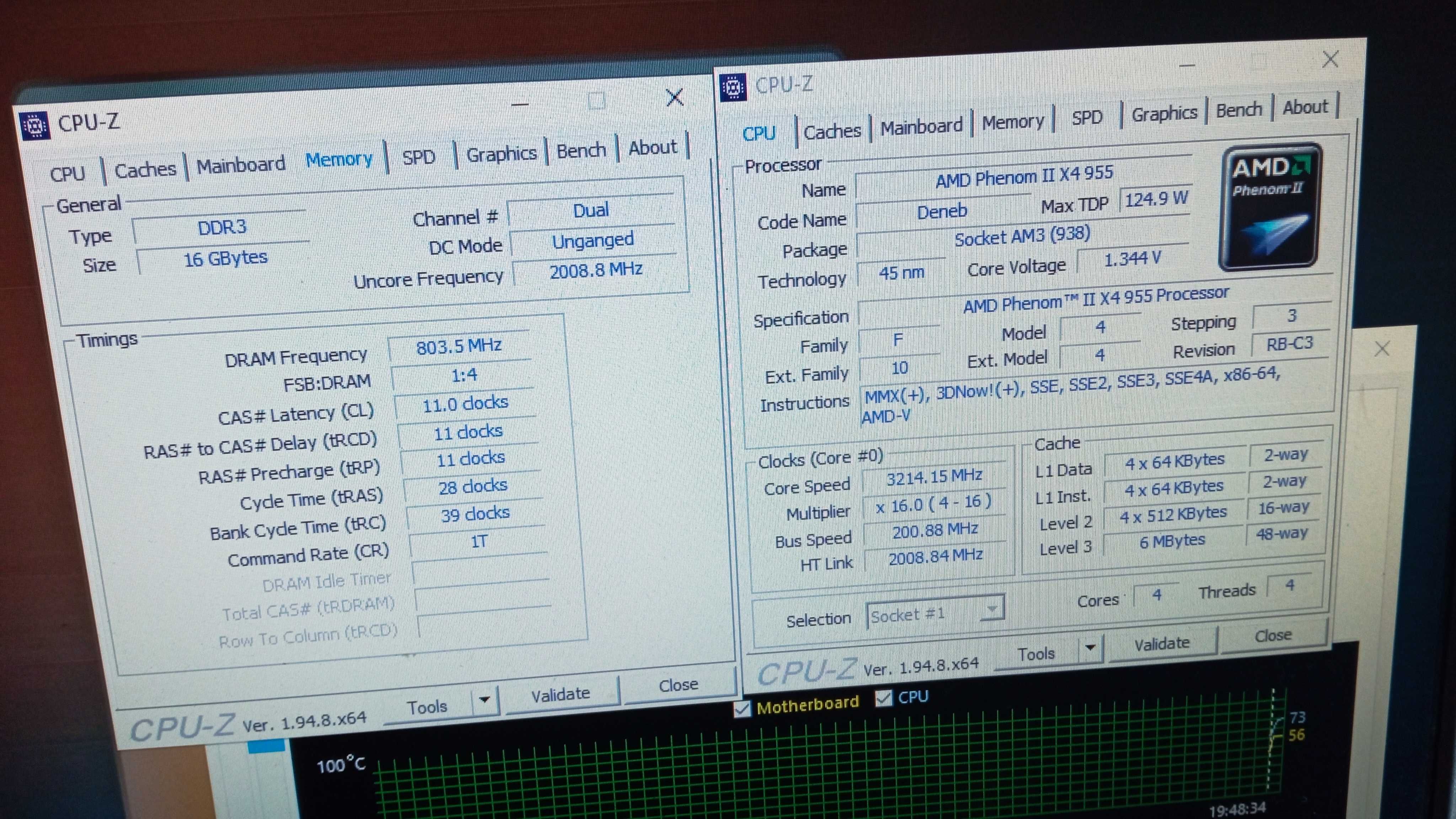The width and height of the screenshot is (1456, 819).
Task: Click the Technology value 45 nm
Action: coord(901,273)
